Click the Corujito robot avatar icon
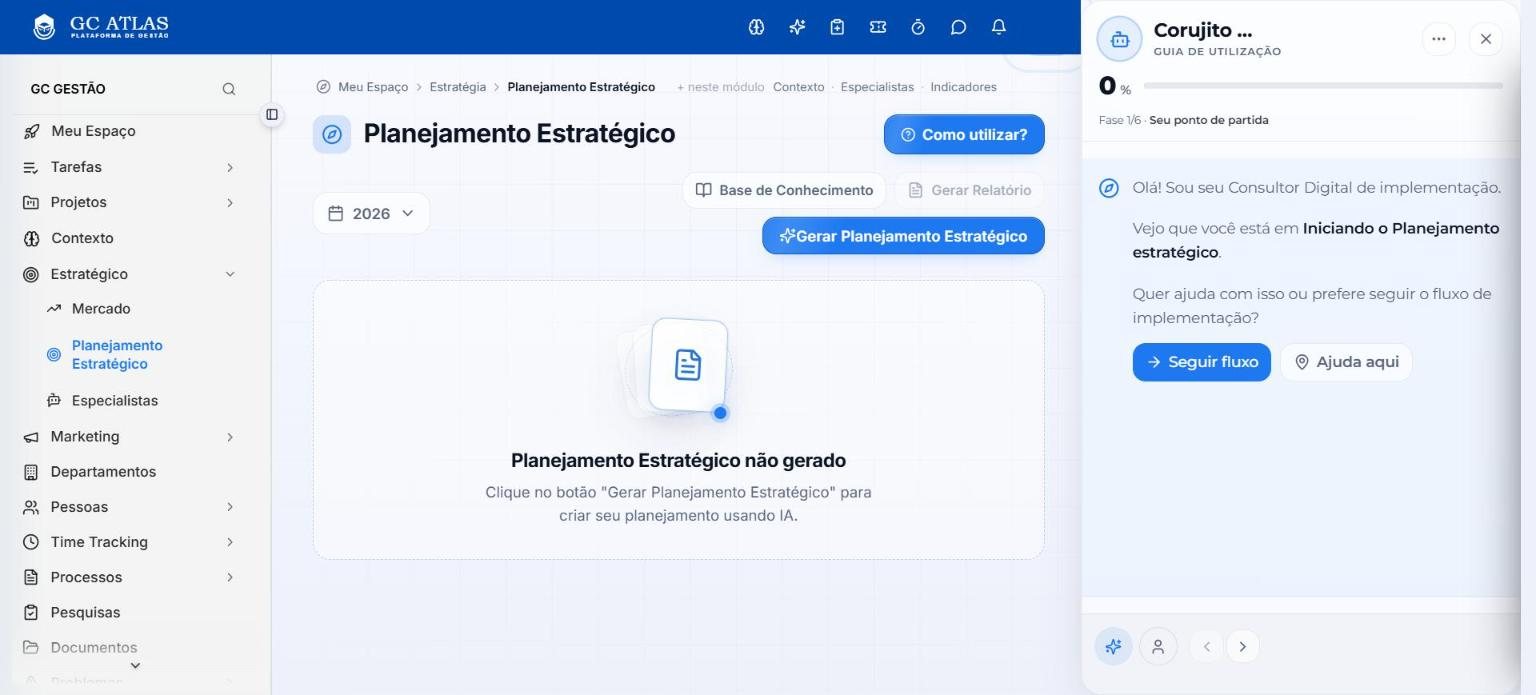This screenshot has height=695, width=1536. click(1119, 40)
